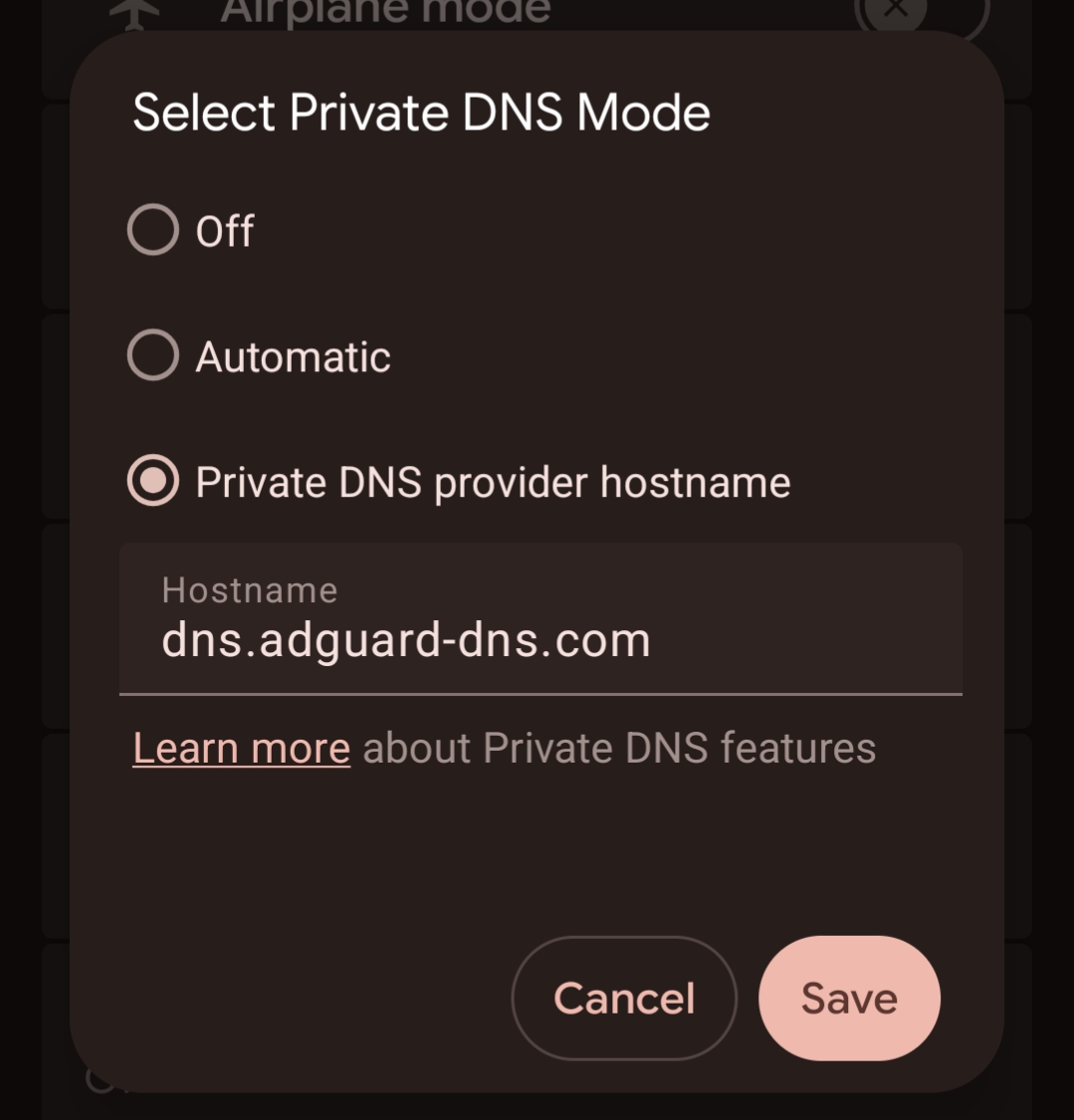Image resolution: width=1074 pixels, height=1120 pixels.
Task: Click the "Select Private DNS Mode" title
Action: [421, 112]
